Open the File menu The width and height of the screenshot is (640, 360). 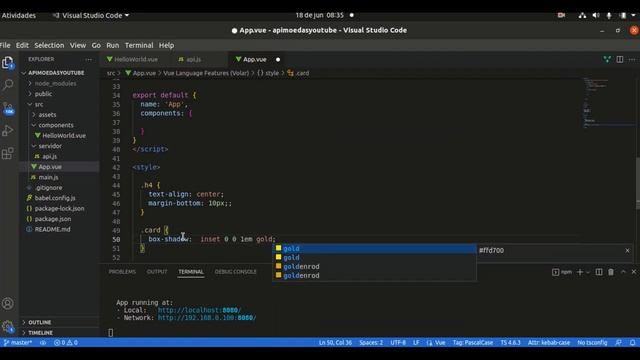click(5, 45)
